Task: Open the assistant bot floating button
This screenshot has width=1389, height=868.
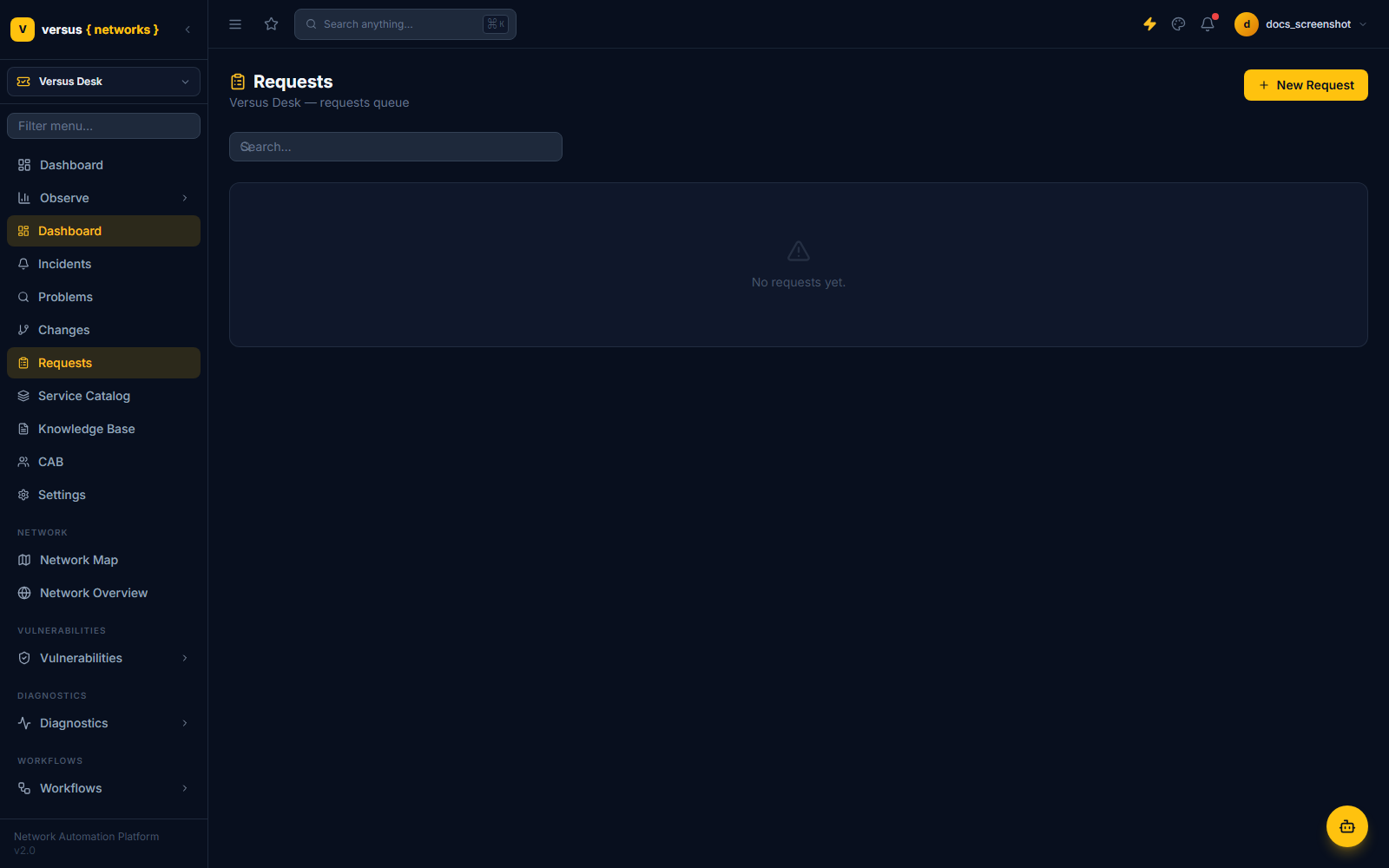Action: [1347, 826]
